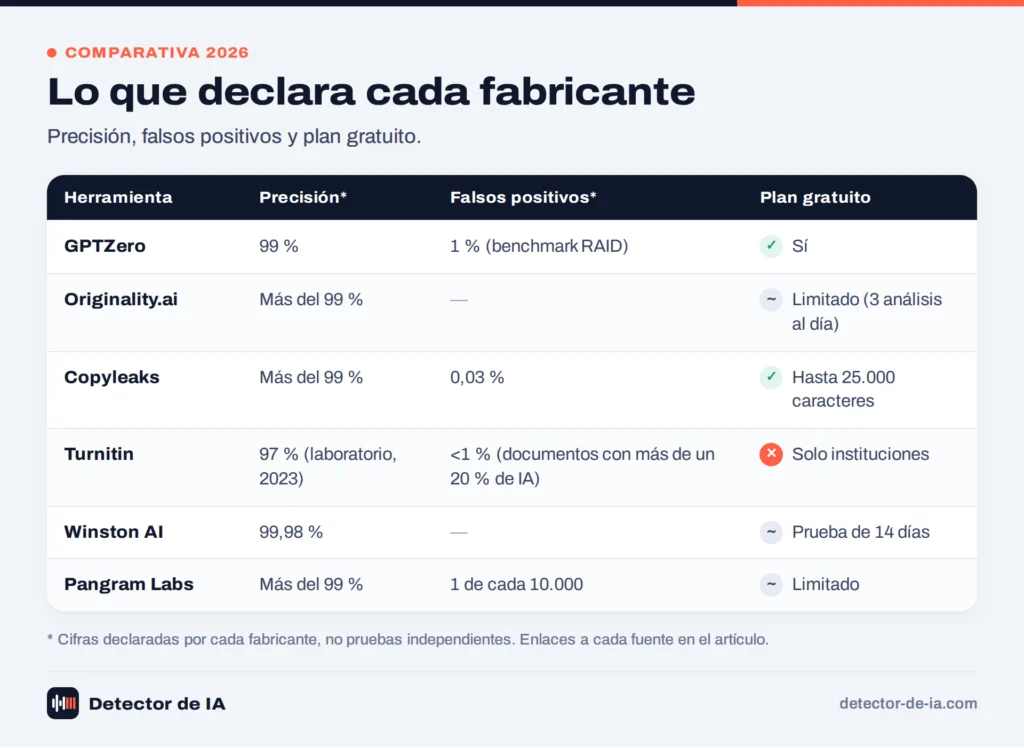Click the orange dot before COMPARATIVA 2026
Viewport: 1024px width, 748px height.
tap(52, 53)
